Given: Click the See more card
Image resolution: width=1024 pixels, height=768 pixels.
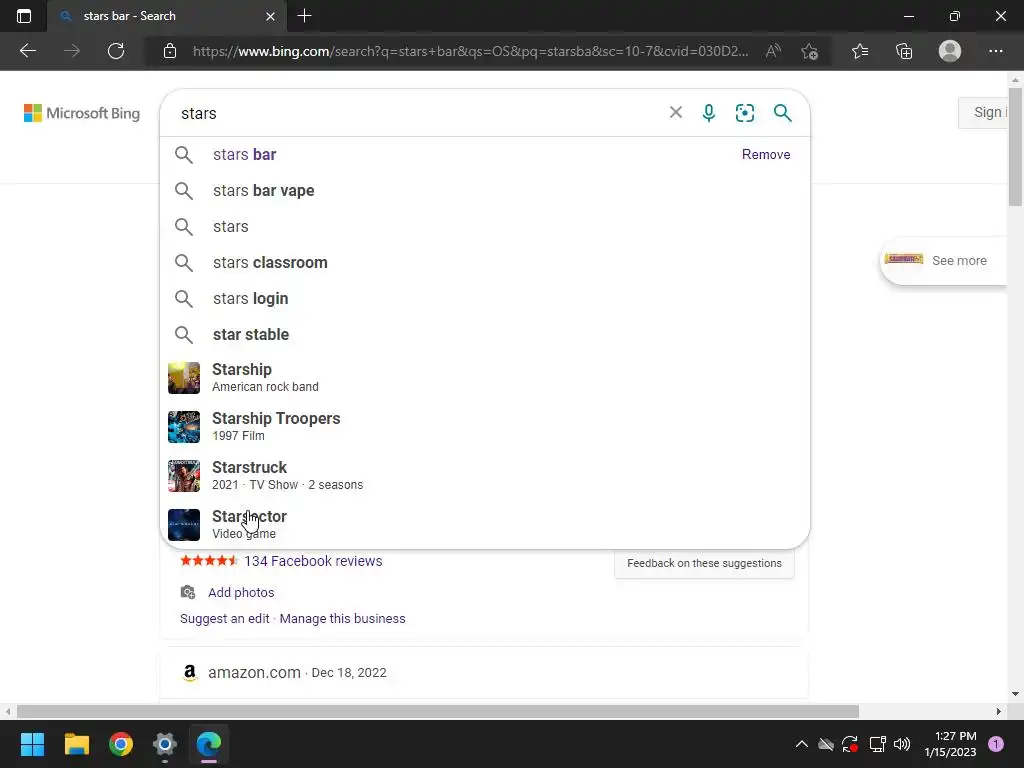Looking at the screenshot, I should pos(944,261).
